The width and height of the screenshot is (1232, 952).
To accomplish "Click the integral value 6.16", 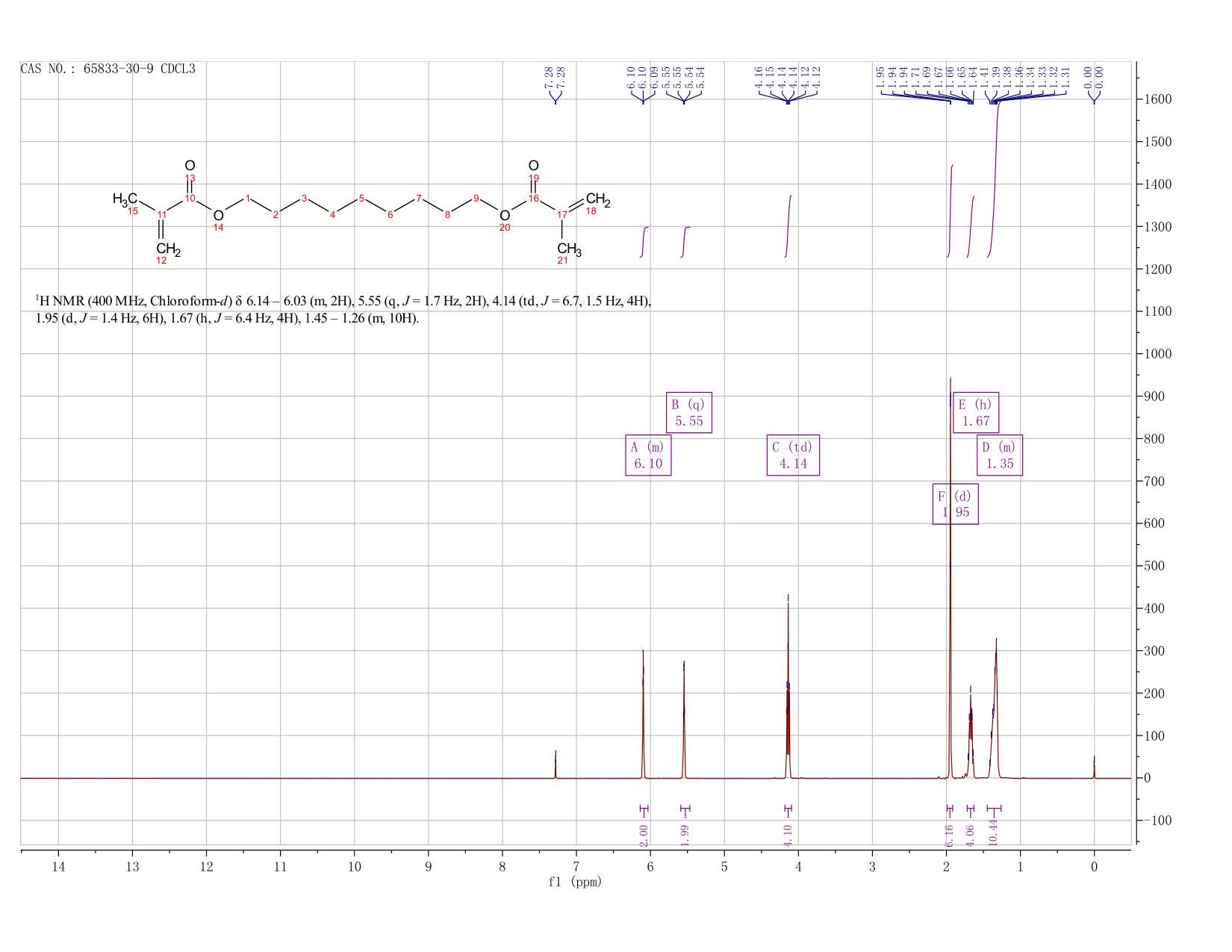I will pos(950,836).
